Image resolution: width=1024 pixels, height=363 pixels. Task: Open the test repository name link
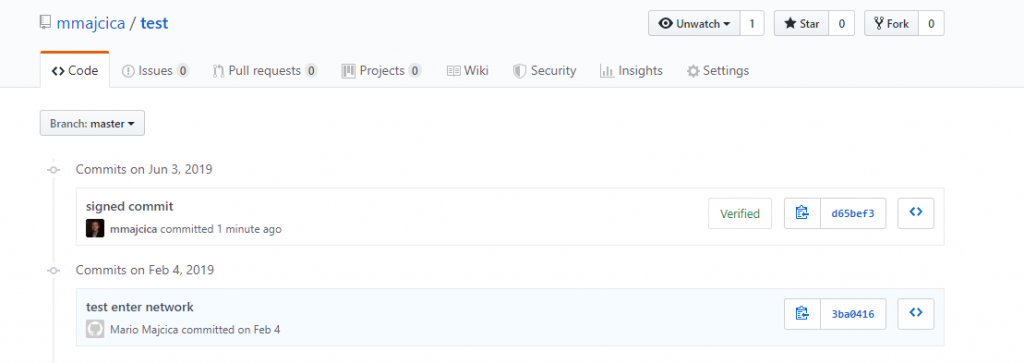tap(154, 24)
